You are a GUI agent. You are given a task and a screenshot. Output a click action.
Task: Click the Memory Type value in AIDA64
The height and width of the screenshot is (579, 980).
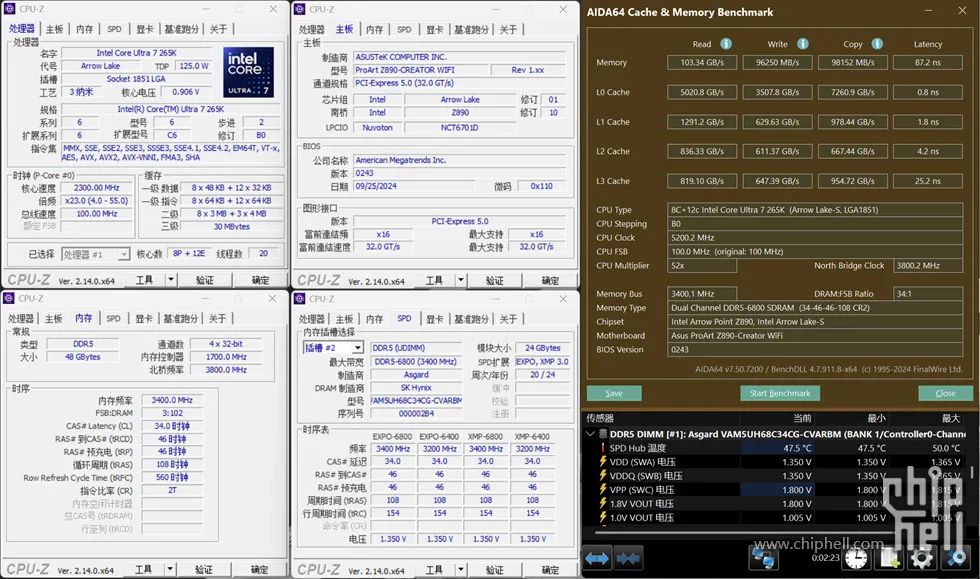pyautogui.click(x=815, y=308)
